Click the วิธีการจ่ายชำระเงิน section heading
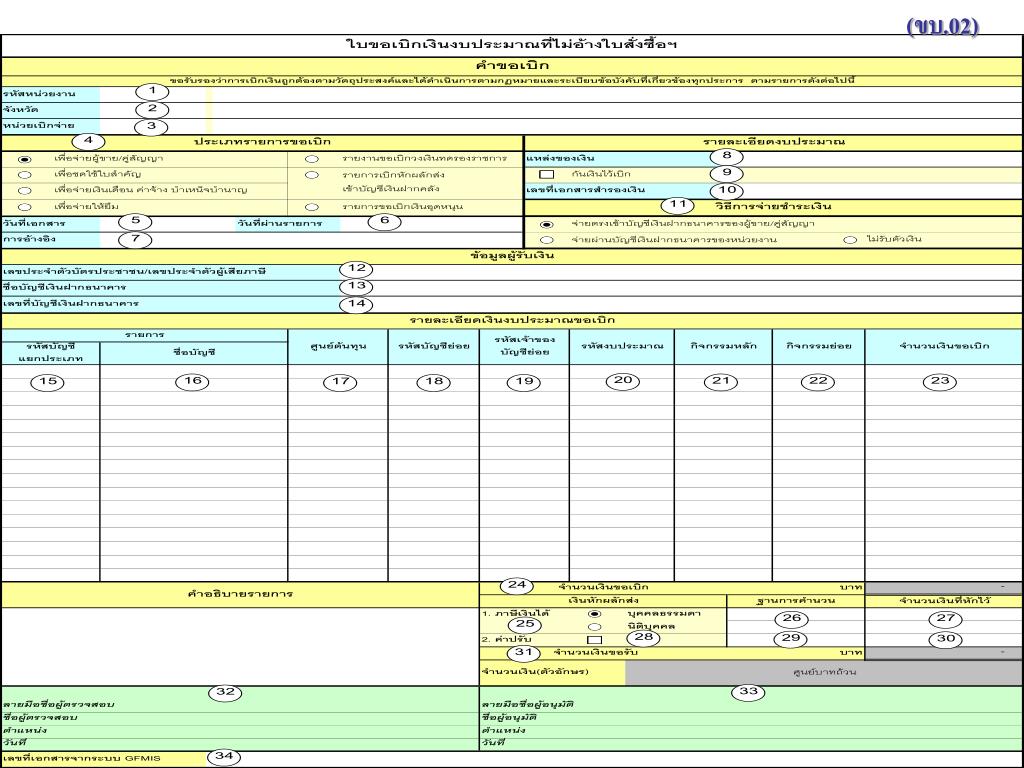 773,207
